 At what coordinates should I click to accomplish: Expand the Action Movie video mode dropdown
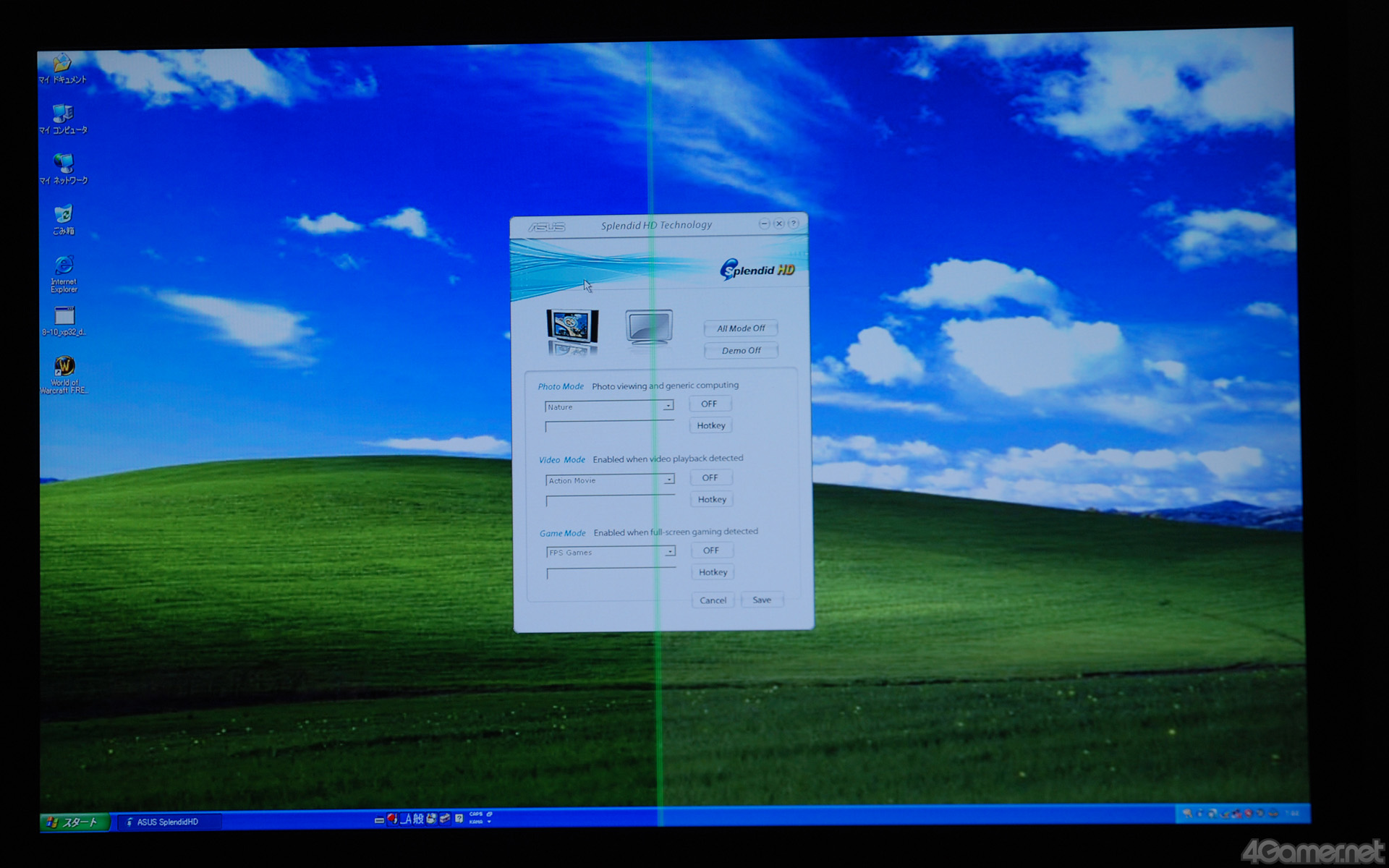click(x=669, y=480)
